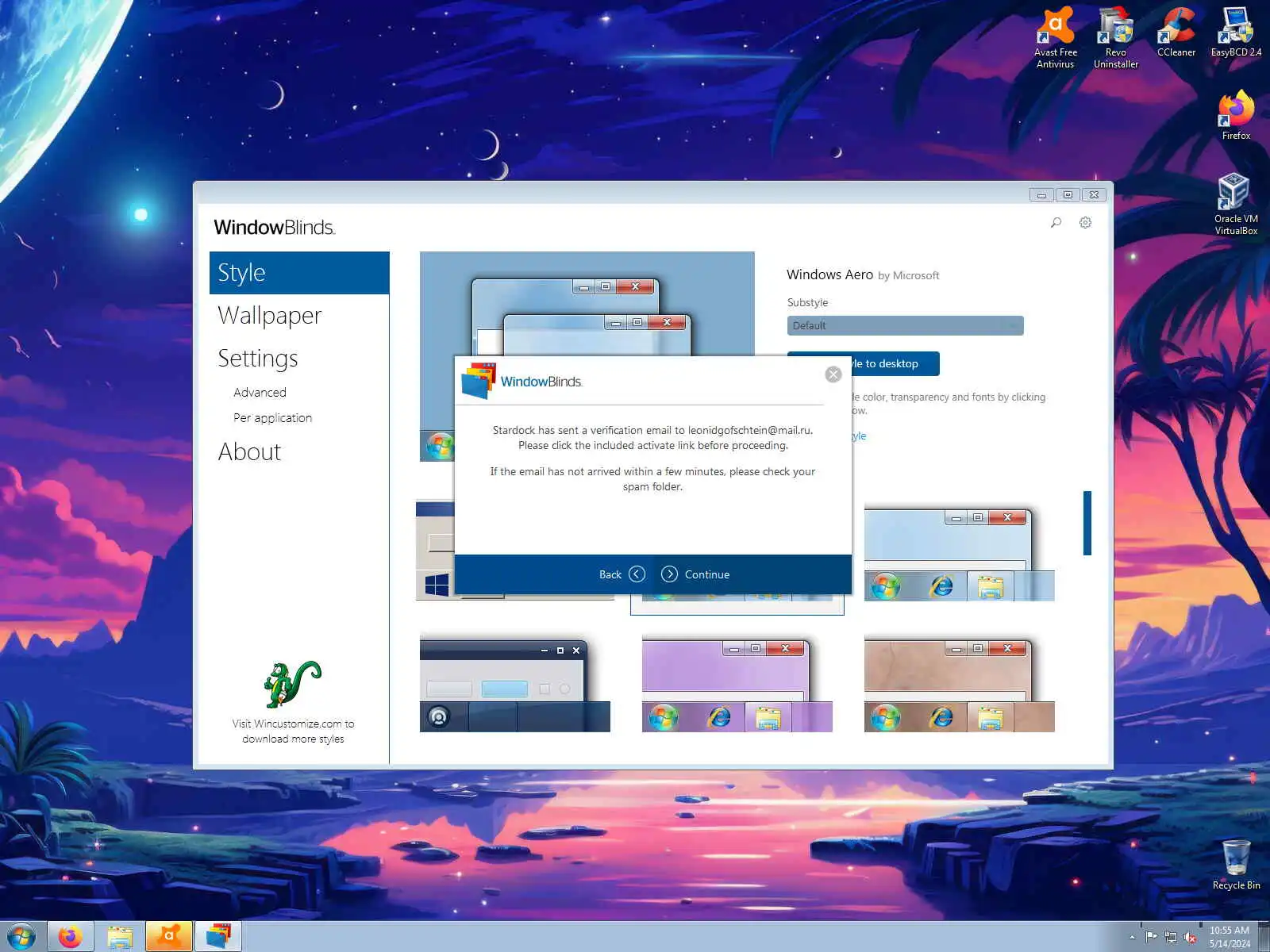Screen dimensions: 1270x952
Task: Click the Windows Aero style title
Action: [829, 274]
